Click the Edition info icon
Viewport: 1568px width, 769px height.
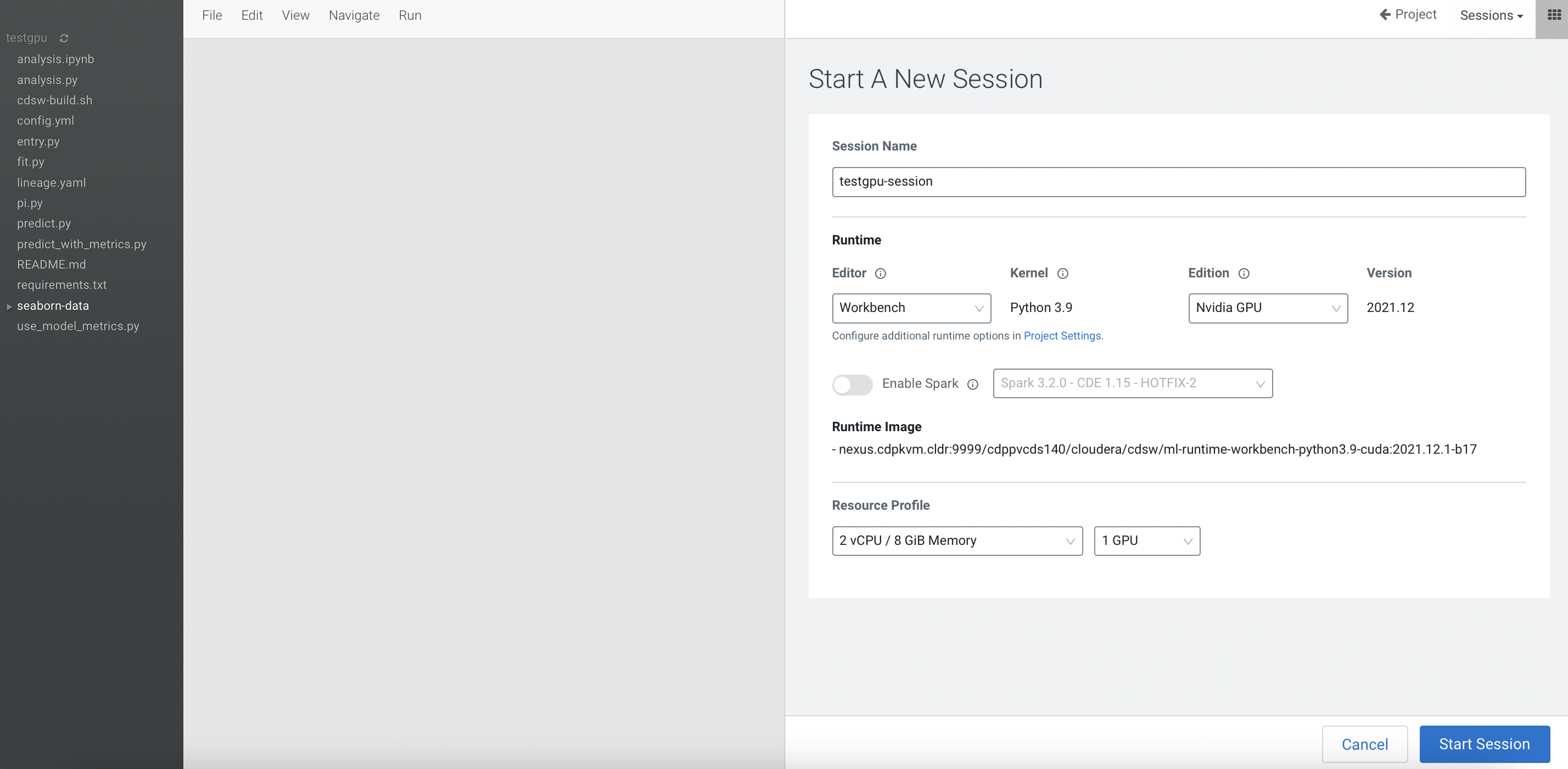point(1244,274)
